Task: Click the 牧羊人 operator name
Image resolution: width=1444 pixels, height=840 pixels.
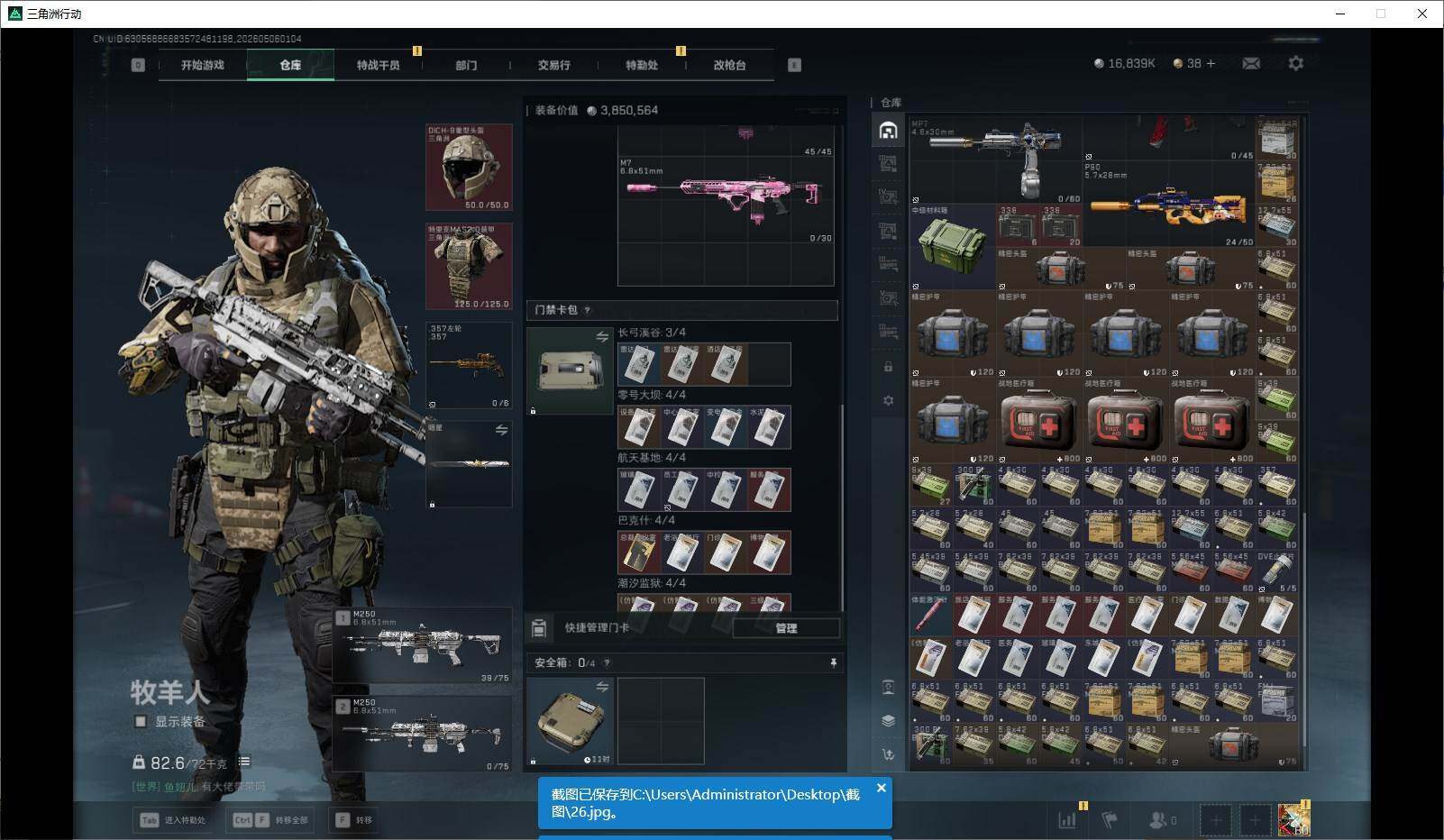Action: (170, 692)
